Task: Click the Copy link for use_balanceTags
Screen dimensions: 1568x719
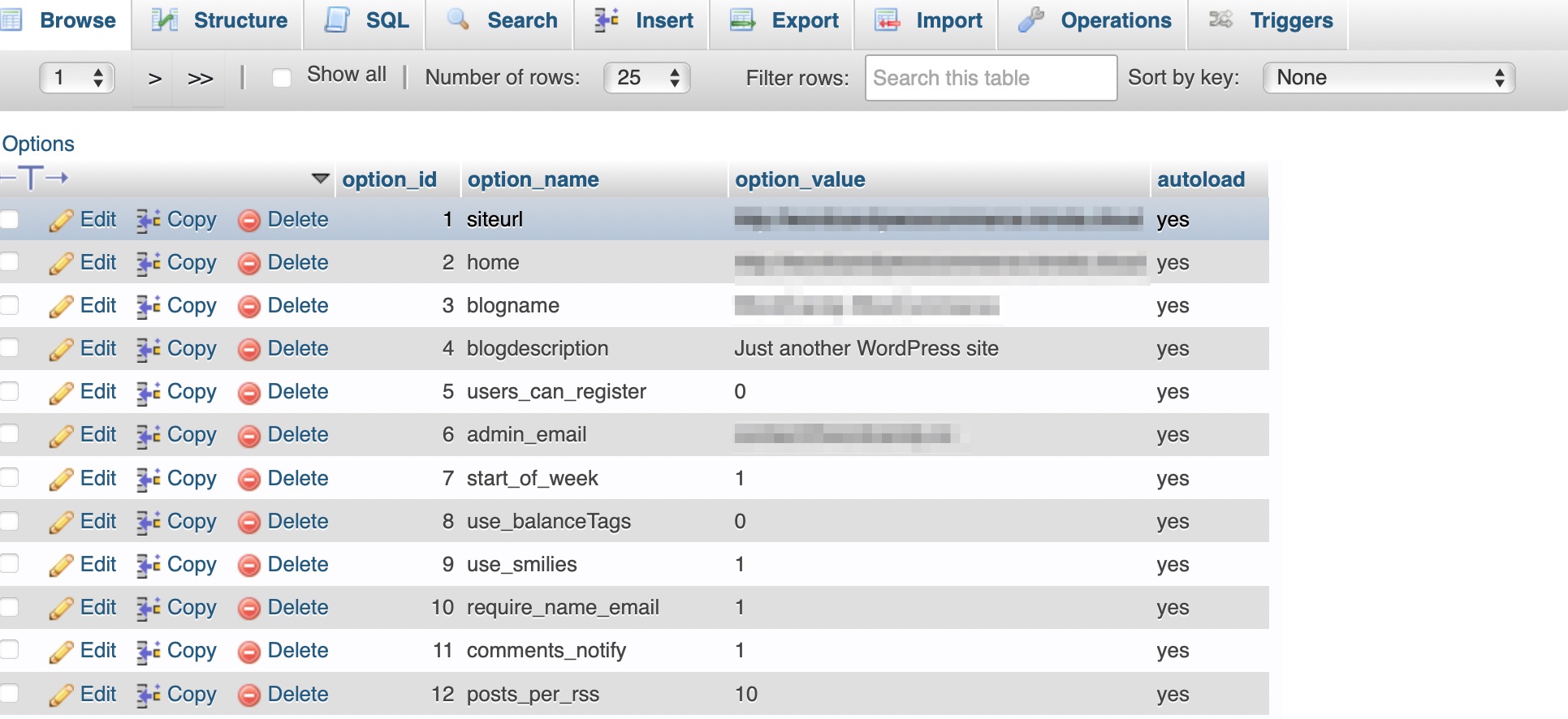Action: pos(192,521)
